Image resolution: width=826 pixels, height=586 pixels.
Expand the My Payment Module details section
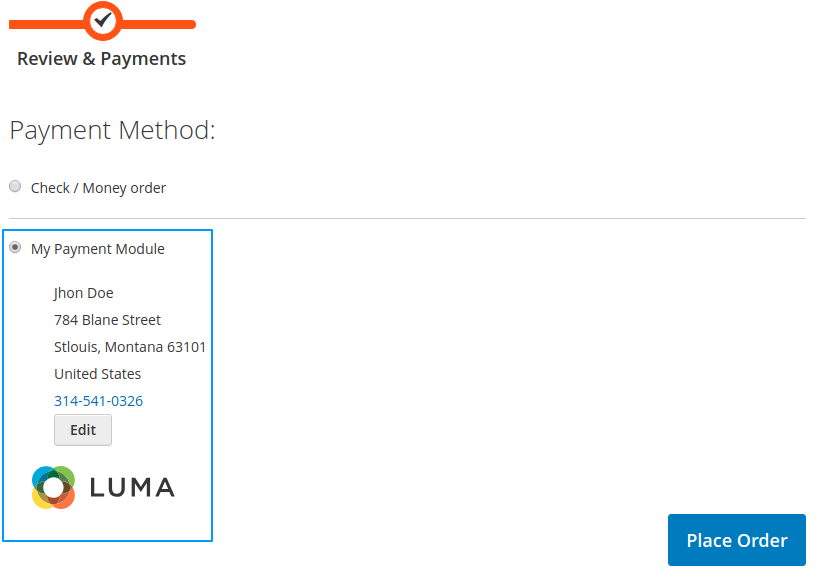coord(97,248)
